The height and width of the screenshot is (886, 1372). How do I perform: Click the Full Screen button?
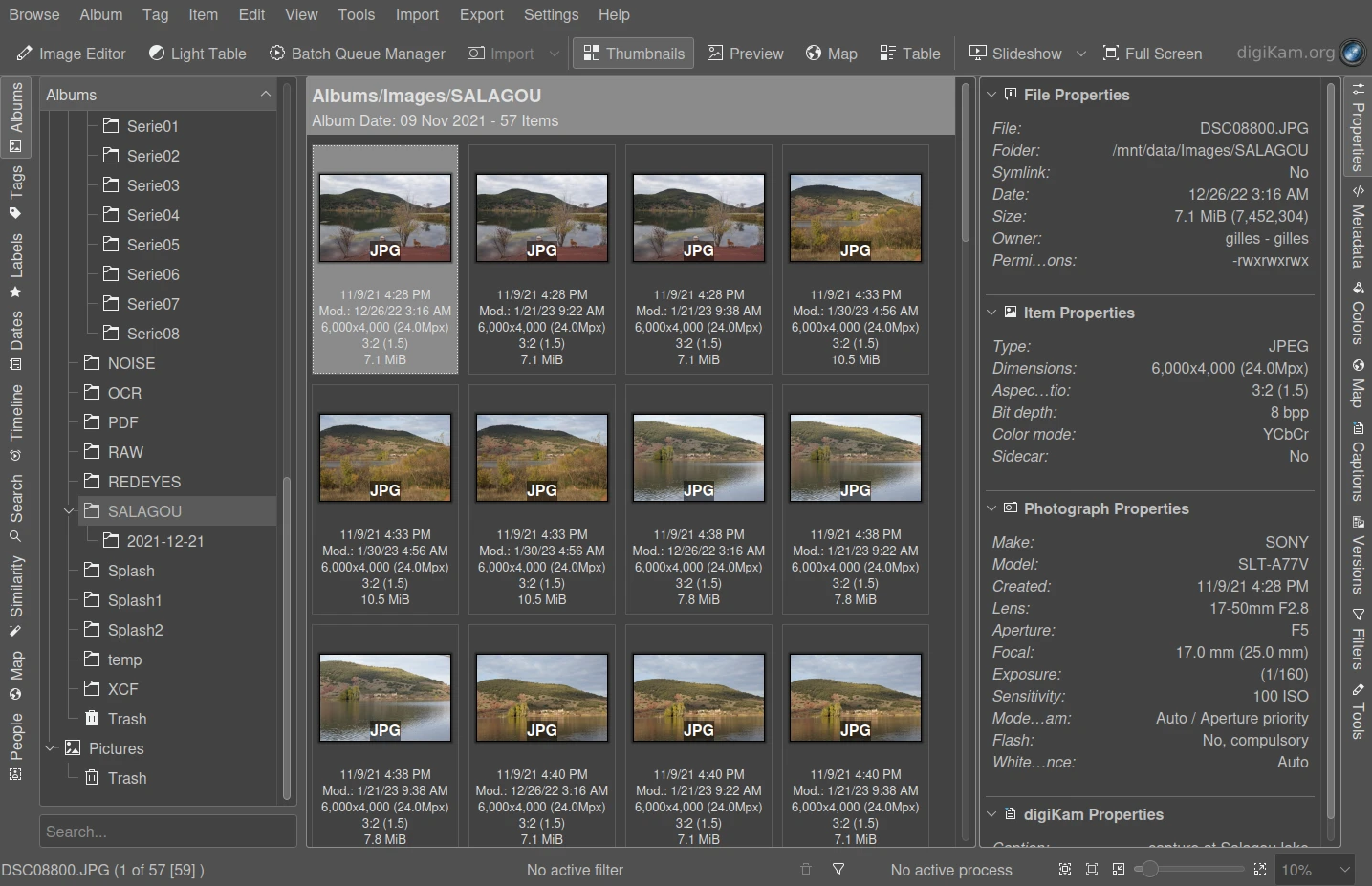click(x=1152, y=54)
